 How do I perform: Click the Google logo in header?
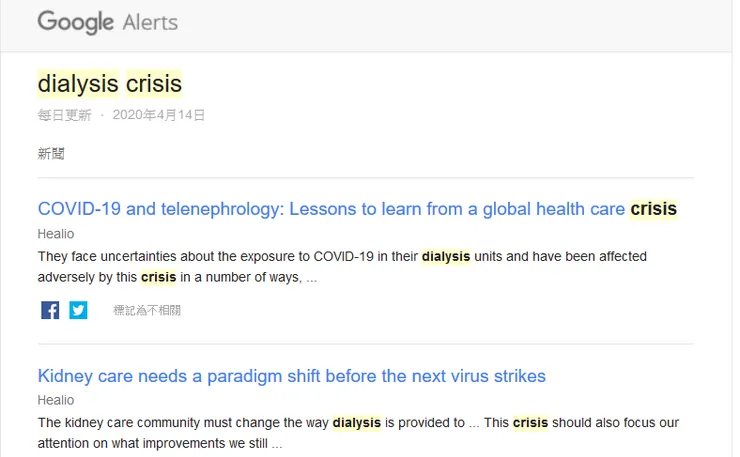75,22
